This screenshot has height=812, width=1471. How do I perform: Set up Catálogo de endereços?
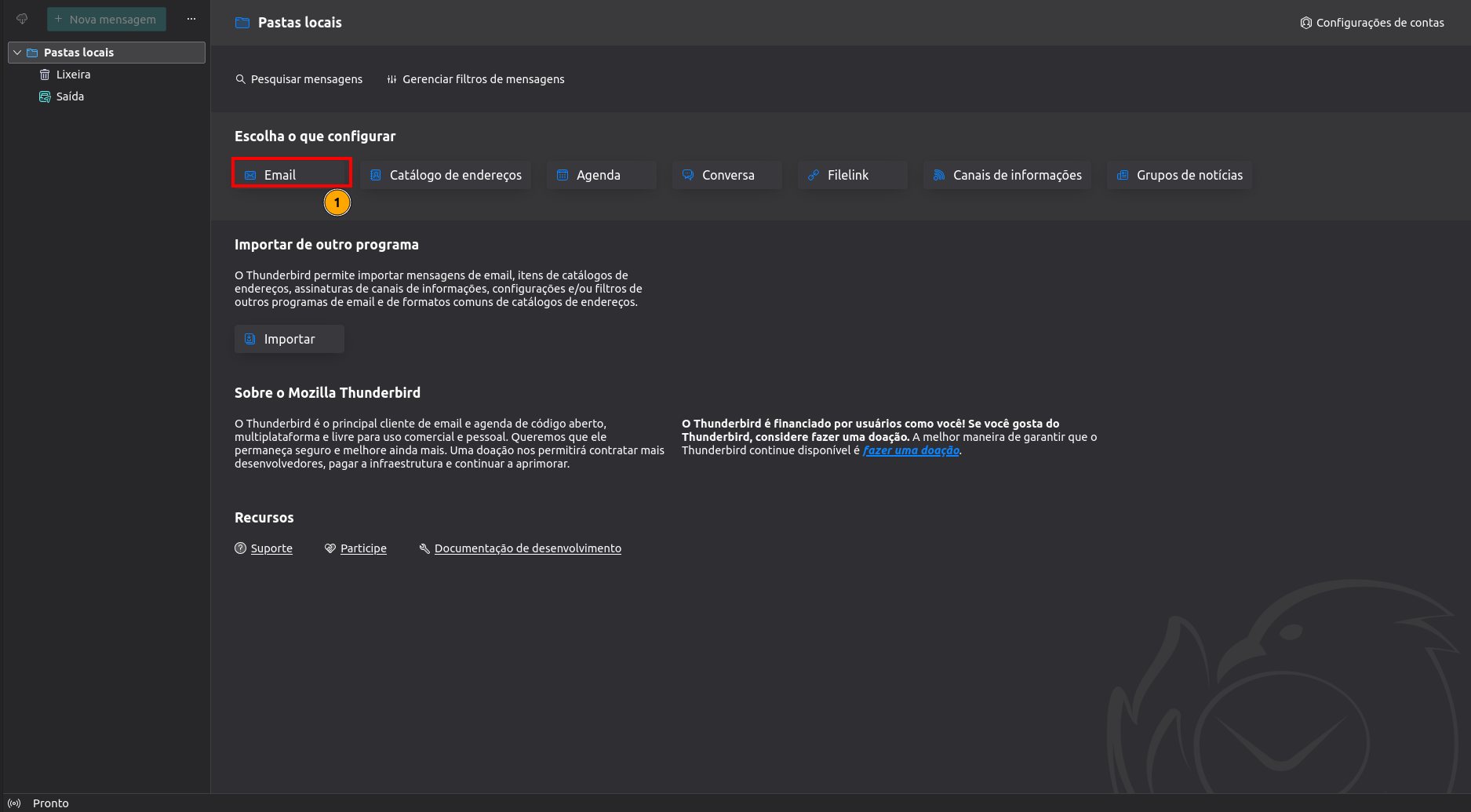pyautogui.click(x=446, y=175)
